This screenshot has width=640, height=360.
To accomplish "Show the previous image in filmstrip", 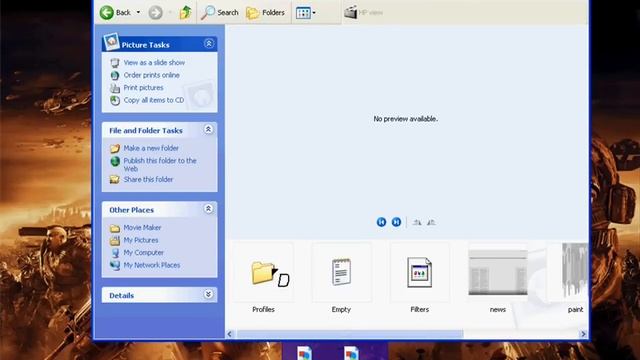I will (x=381, y=222).
